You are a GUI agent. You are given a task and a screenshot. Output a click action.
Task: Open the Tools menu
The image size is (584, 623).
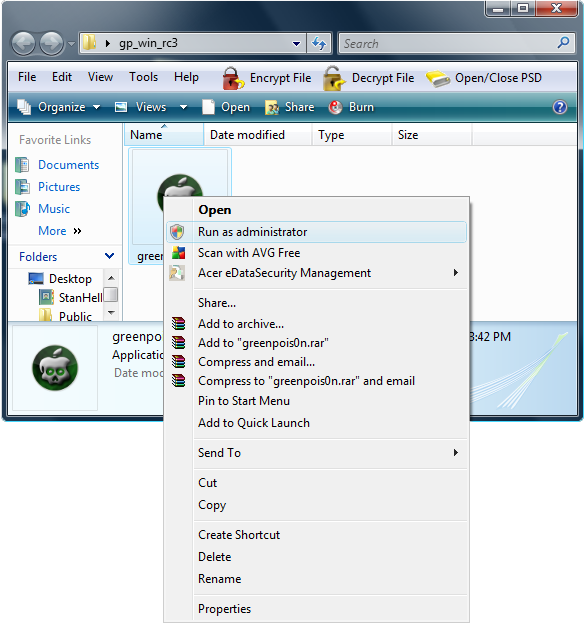pyautogui.click(x=143, y=77)
